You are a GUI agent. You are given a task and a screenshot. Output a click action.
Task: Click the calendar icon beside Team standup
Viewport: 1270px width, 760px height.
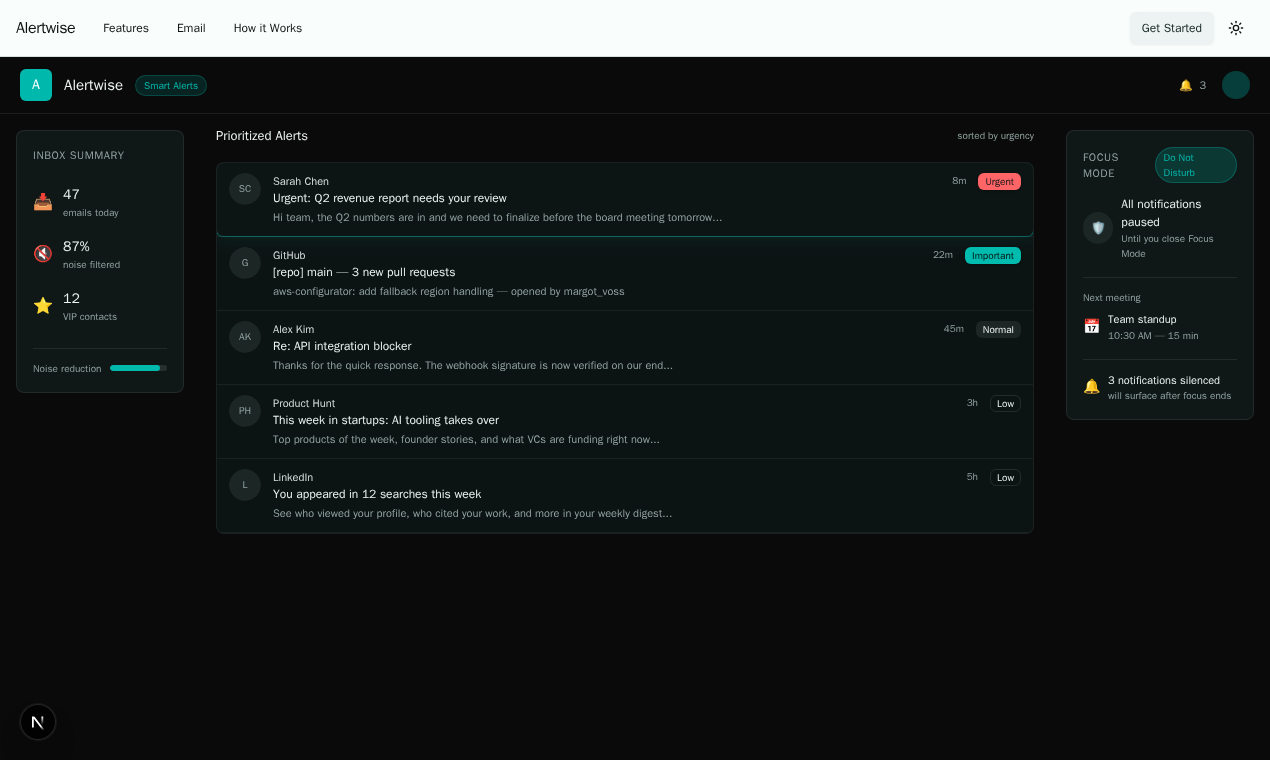1092,327
